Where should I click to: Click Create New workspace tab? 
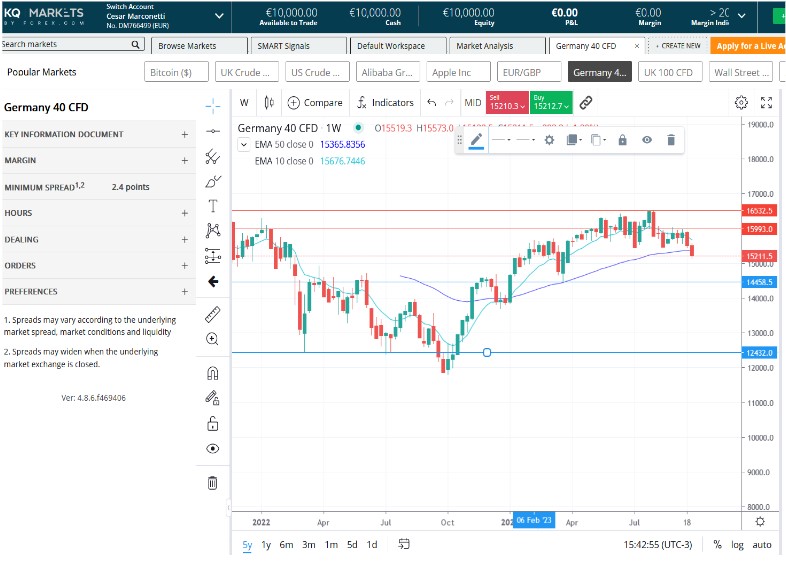coord(678,46)
